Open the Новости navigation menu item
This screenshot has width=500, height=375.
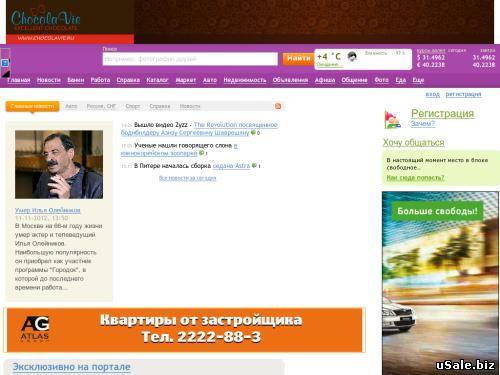pyautogui.click(x=49, y=80)
